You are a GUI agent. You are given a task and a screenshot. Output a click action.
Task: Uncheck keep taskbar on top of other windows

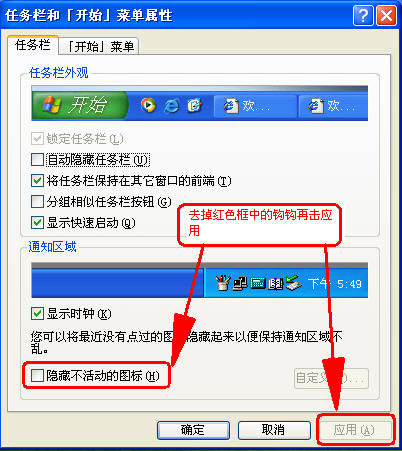tap(37, 181)
